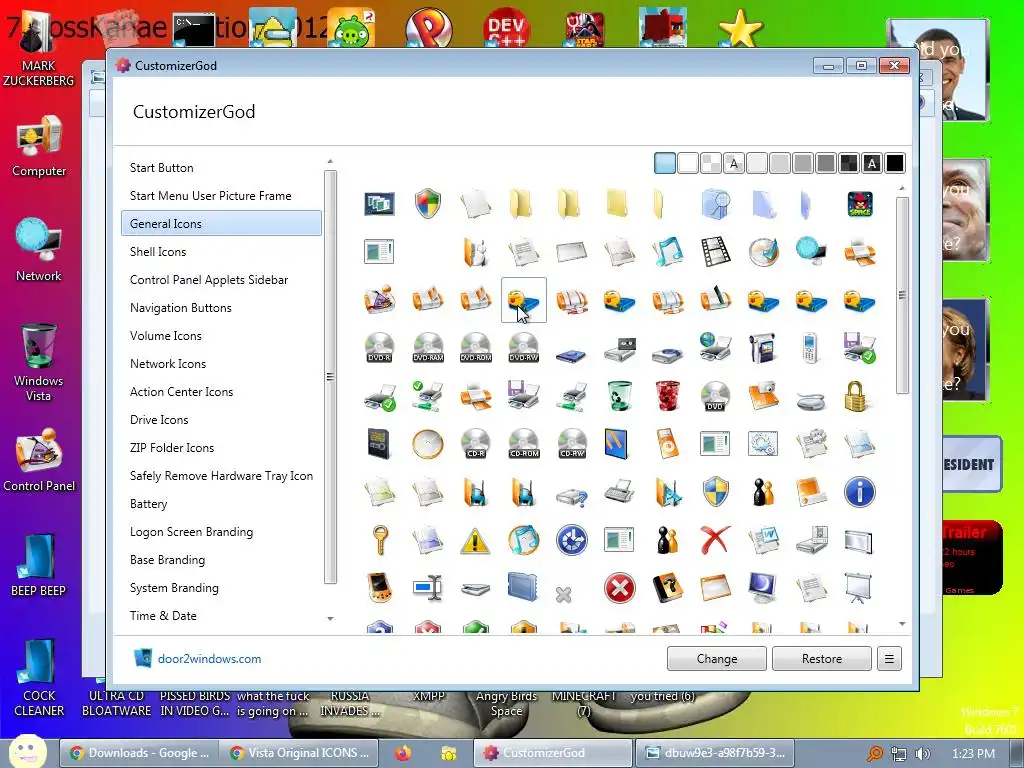1024x768 pixels.
Task: Select the film strip video icon
Action: 715,252
